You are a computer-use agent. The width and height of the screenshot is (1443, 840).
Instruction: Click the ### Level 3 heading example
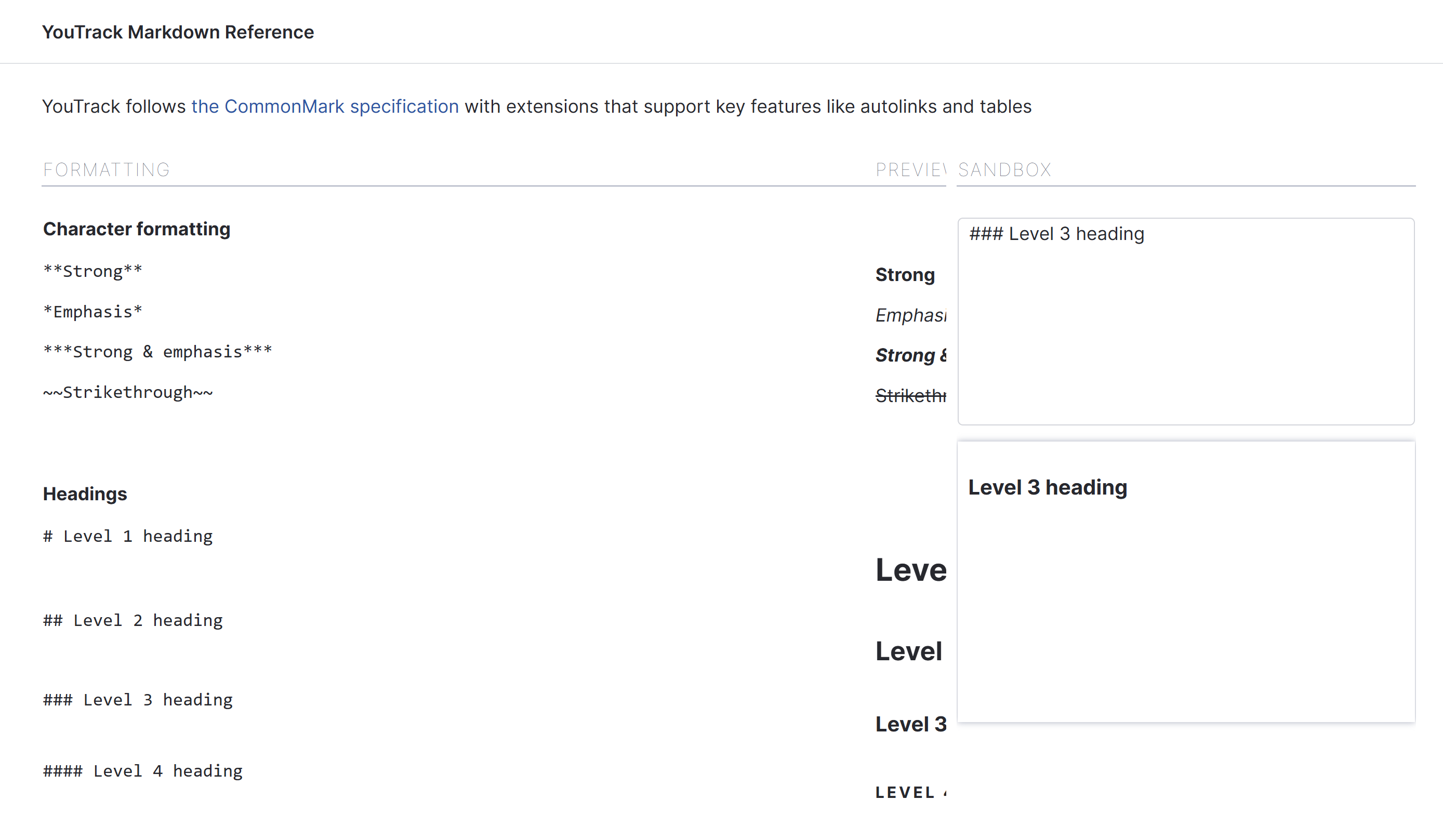pyautogui.click(x=138, y=700)
